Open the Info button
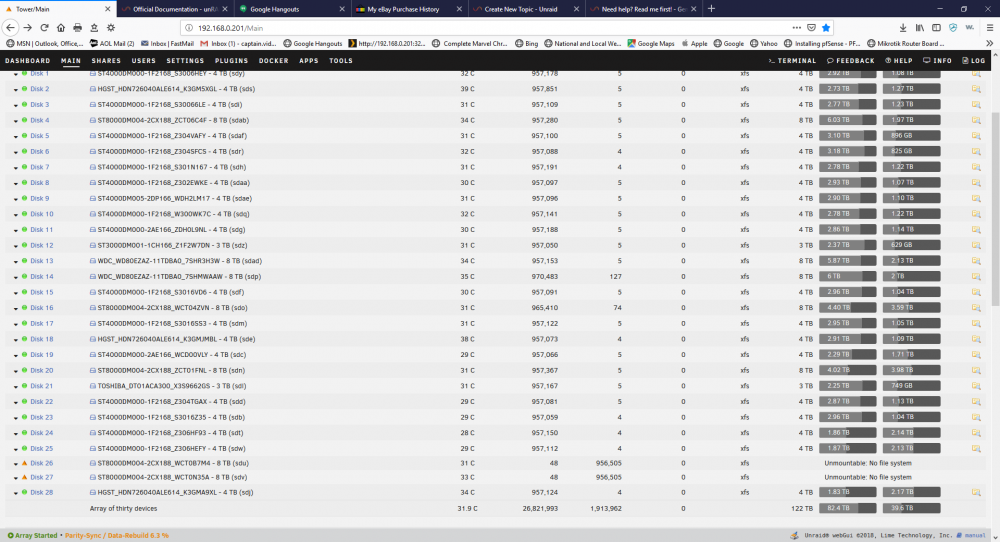 click(938, 61)
